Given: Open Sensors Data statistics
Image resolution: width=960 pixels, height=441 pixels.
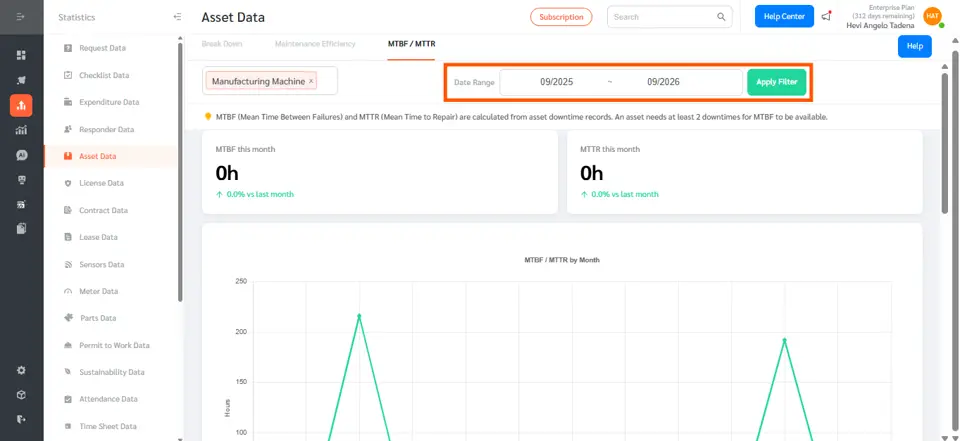Looking at the screenshot, I should [x=102, y=265].
